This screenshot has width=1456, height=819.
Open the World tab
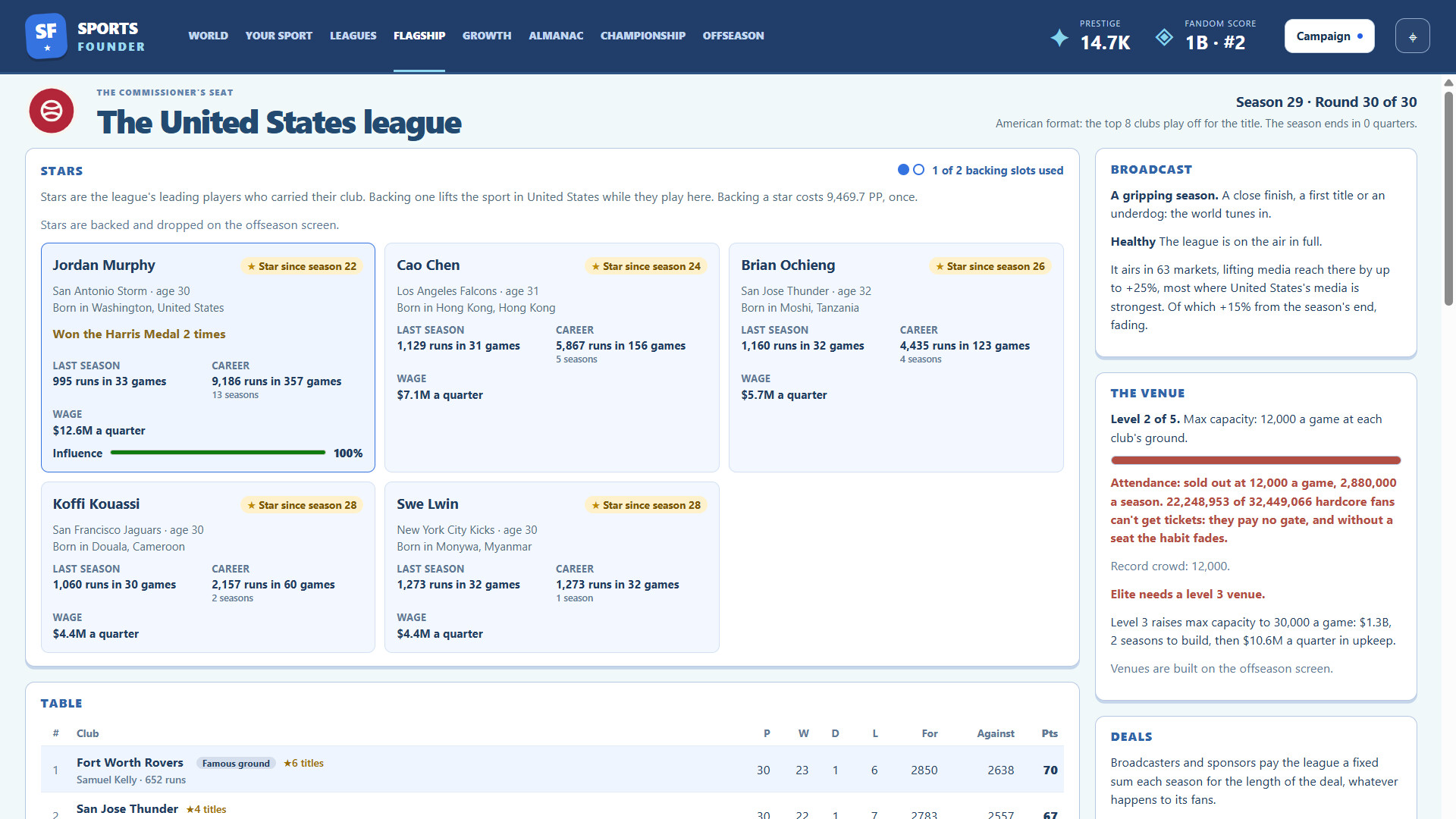(208, 36)
